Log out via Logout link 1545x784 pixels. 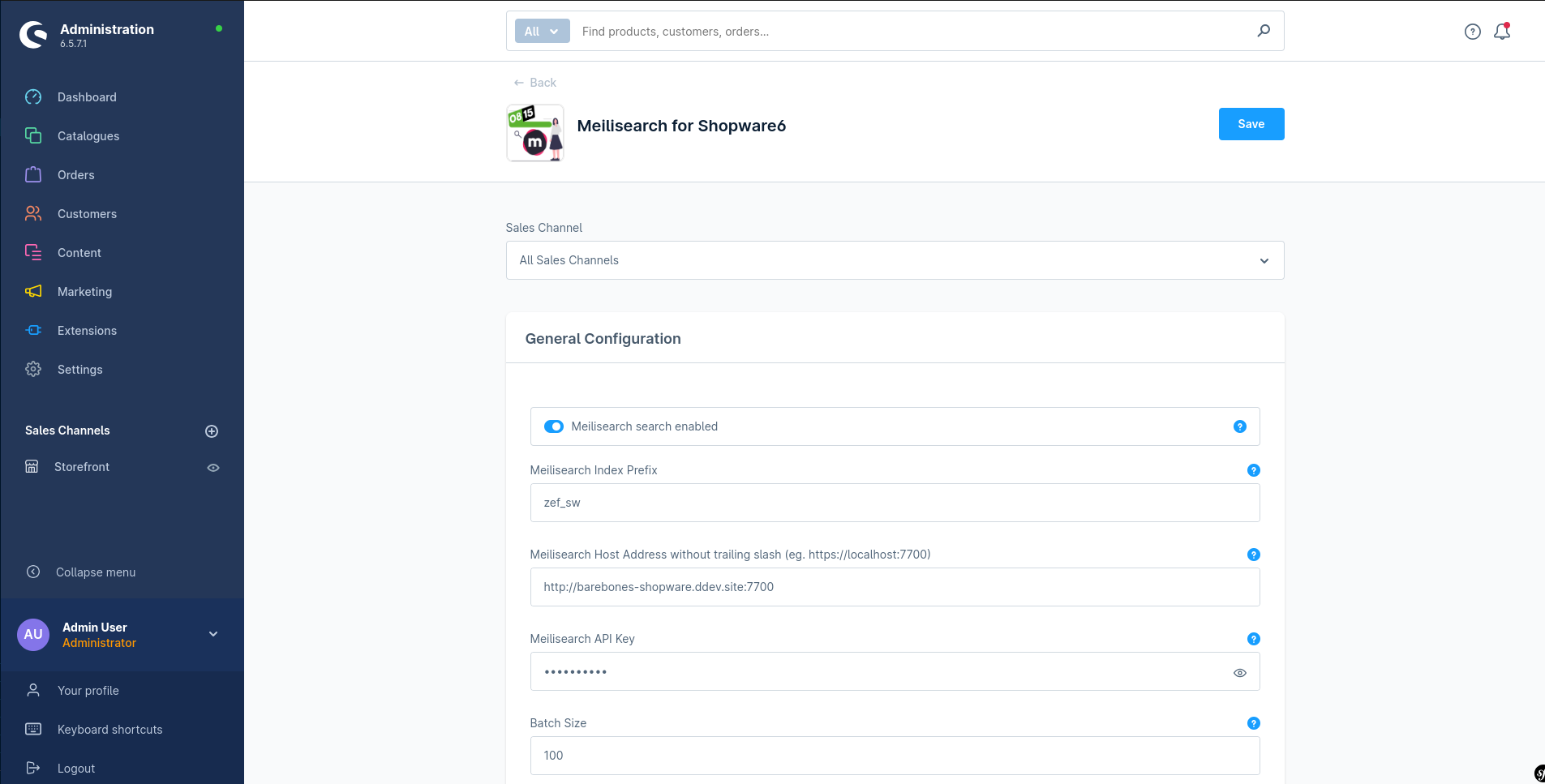point(76,769)
